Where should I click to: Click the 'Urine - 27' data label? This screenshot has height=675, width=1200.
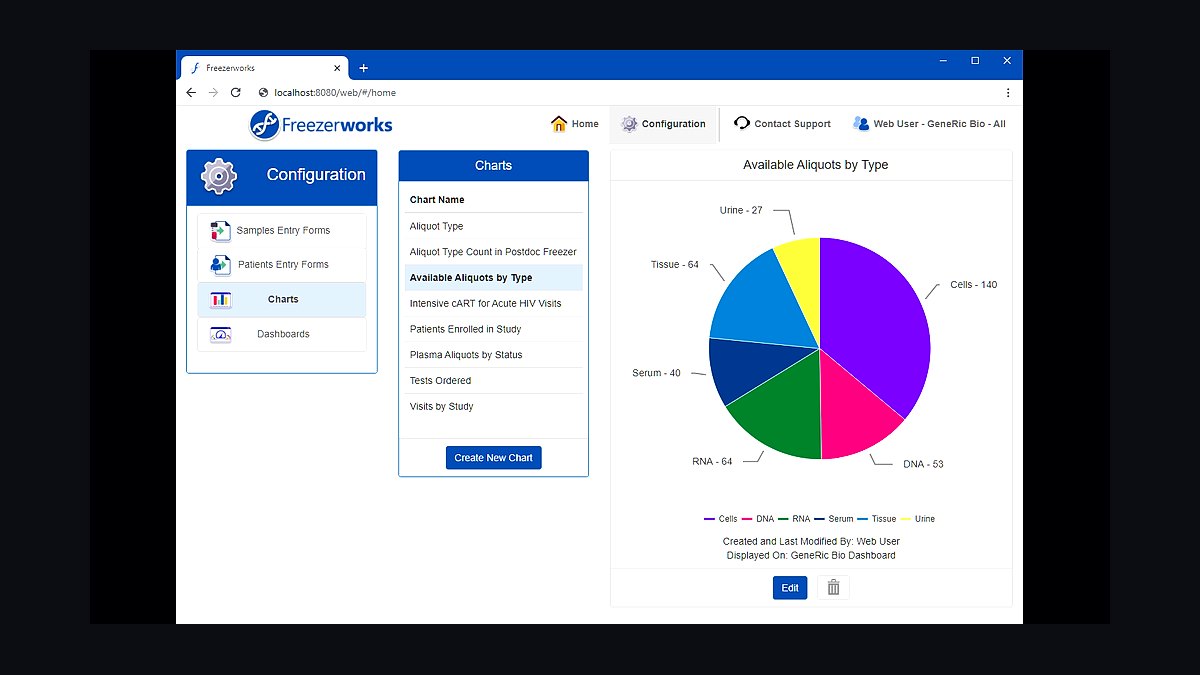[741, 210]
